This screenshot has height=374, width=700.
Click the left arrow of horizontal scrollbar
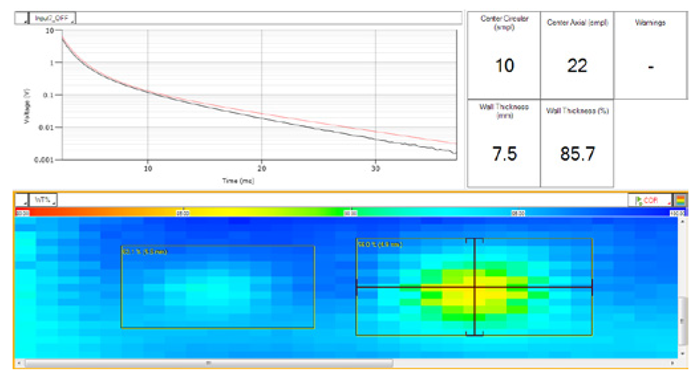pos(19,363)
